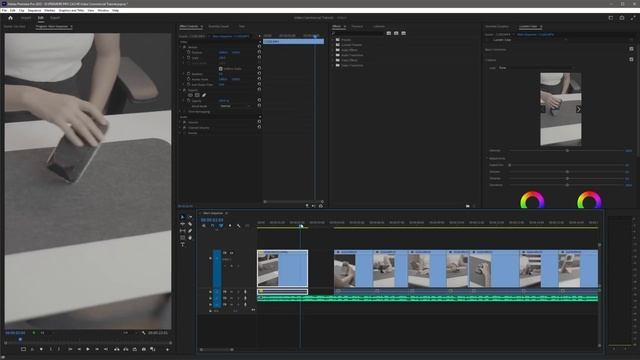This screenshot has height=360, width=640.
Task: Open workspaces icon in top right
Action: click(x=611, y=18)
